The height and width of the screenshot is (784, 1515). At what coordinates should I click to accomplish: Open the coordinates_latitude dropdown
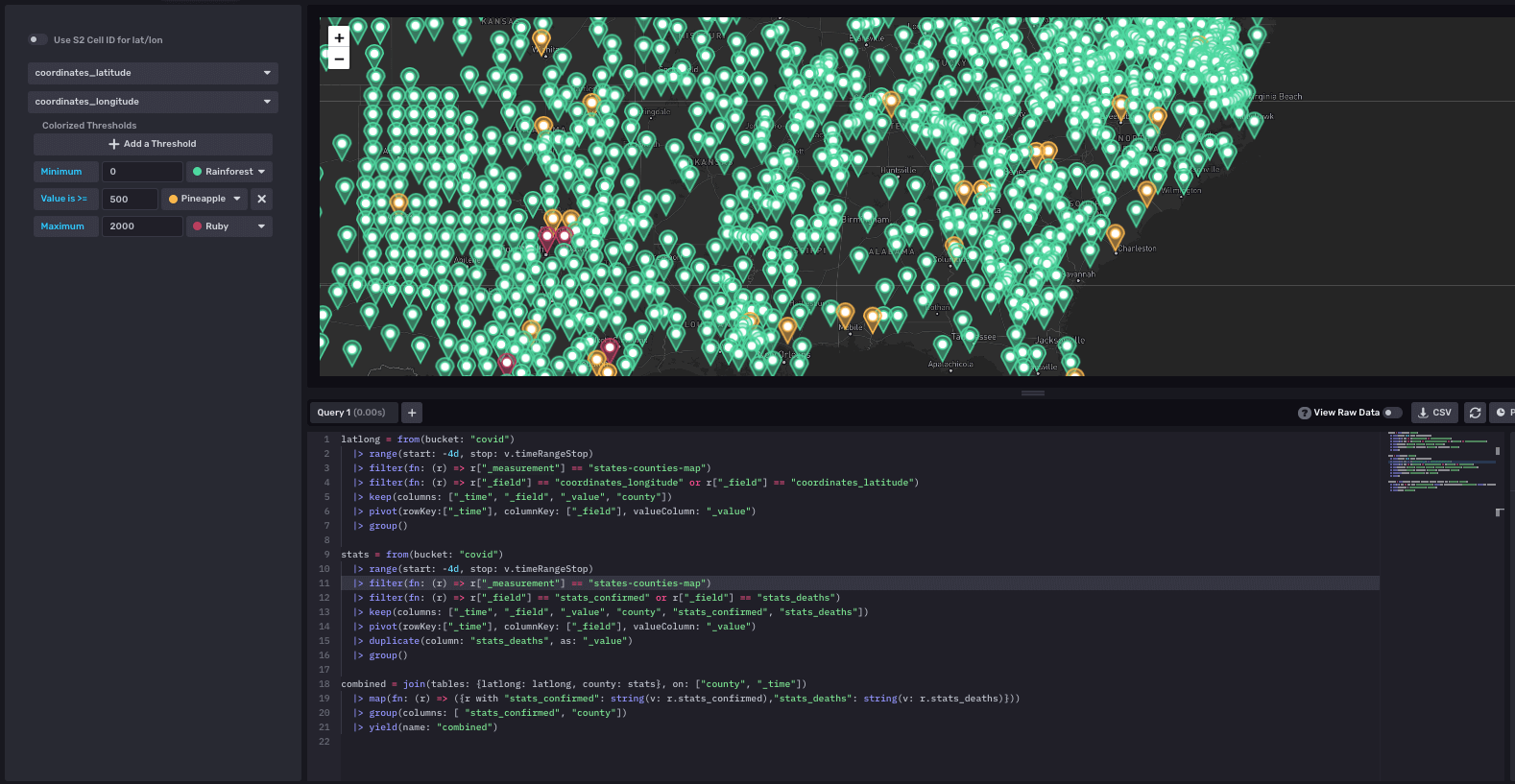153,73
